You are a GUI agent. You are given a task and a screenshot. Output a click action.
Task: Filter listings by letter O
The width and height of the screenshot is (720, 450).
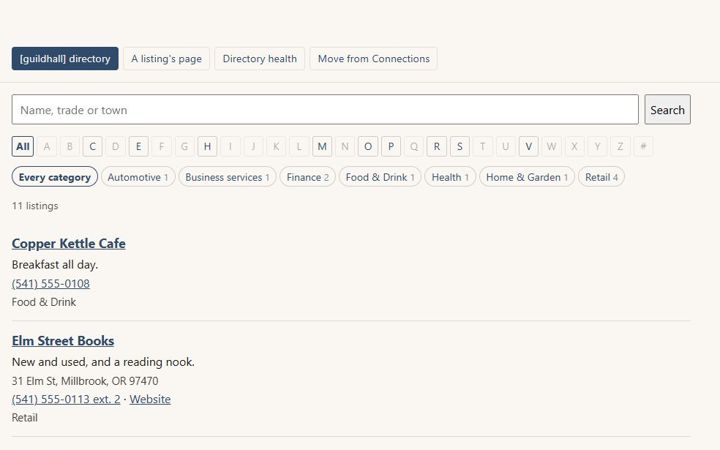point(368,146)
